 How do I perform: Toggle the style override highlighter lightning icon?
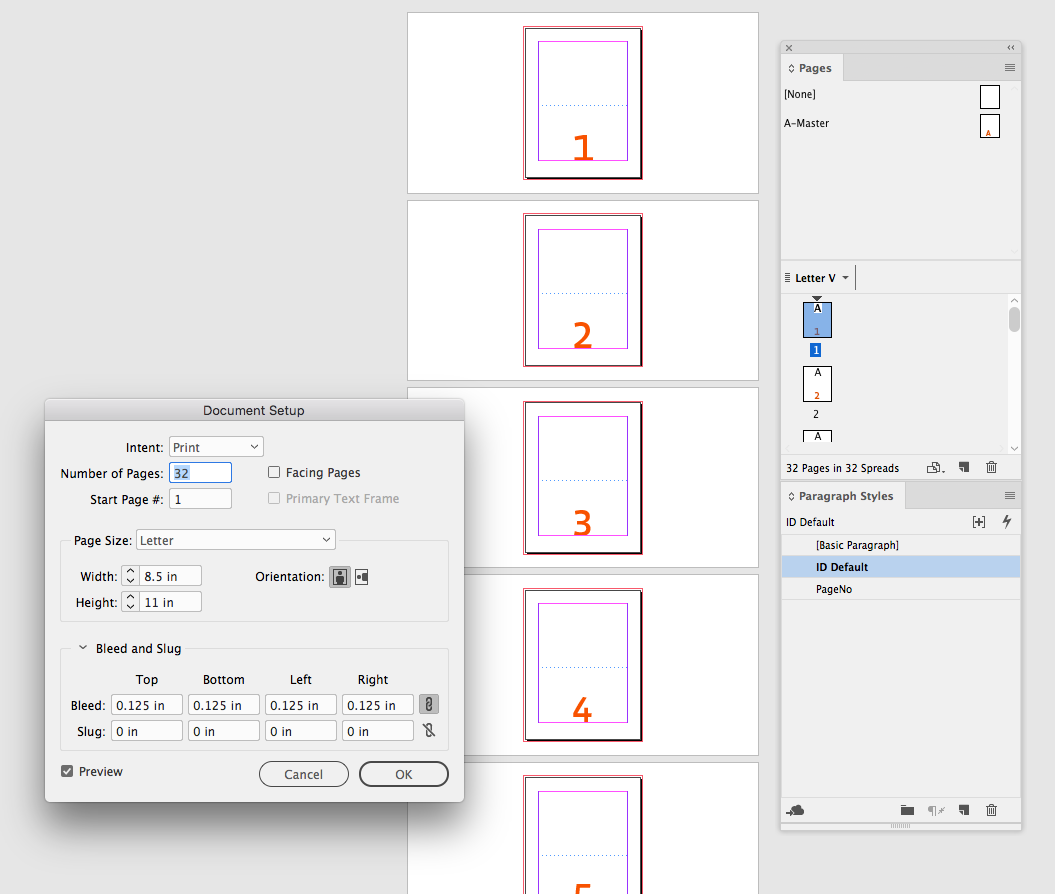click(x=1007, y=521)
